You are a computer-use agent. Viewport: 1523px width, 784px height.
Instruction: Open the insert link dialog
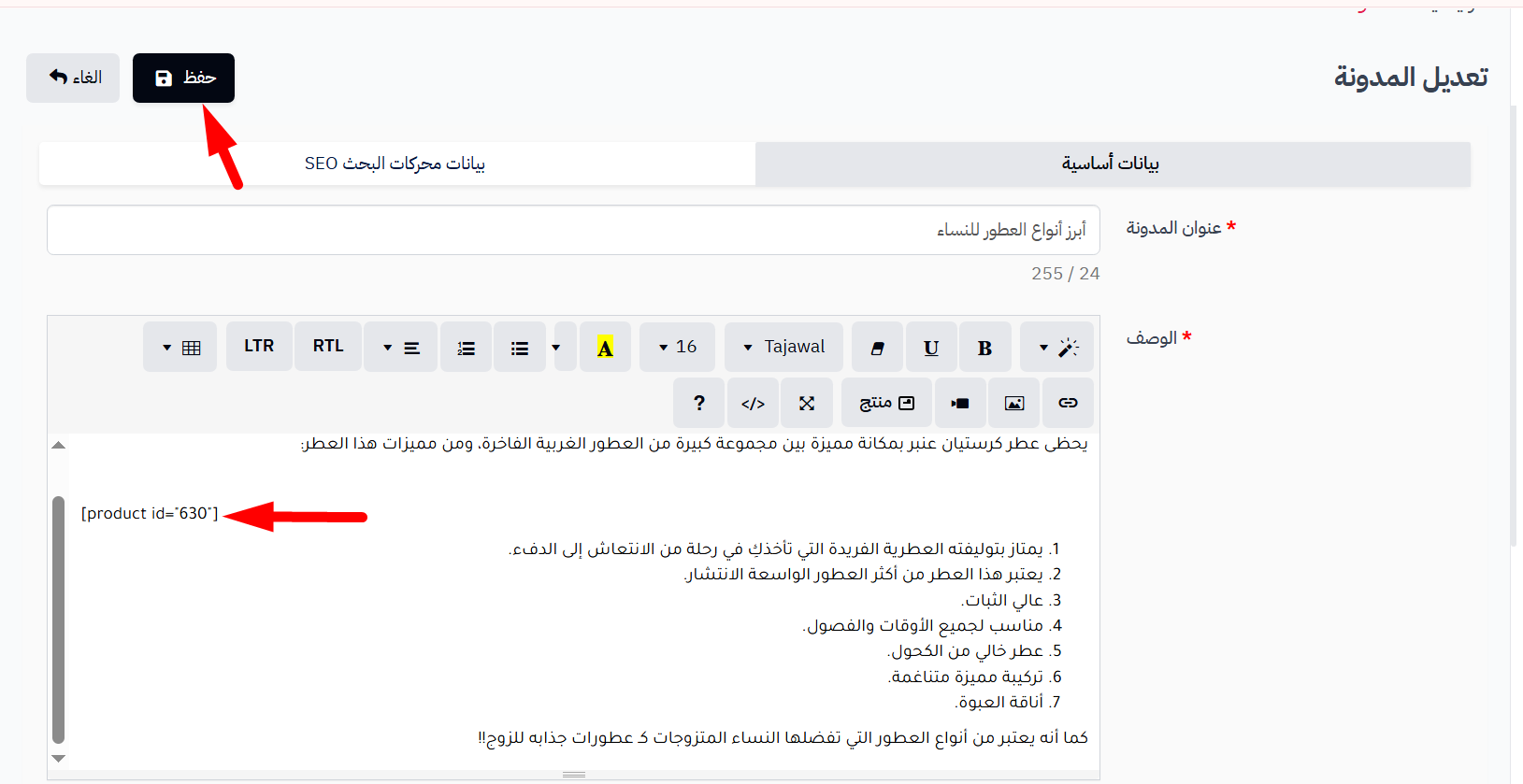(1068, 403)
